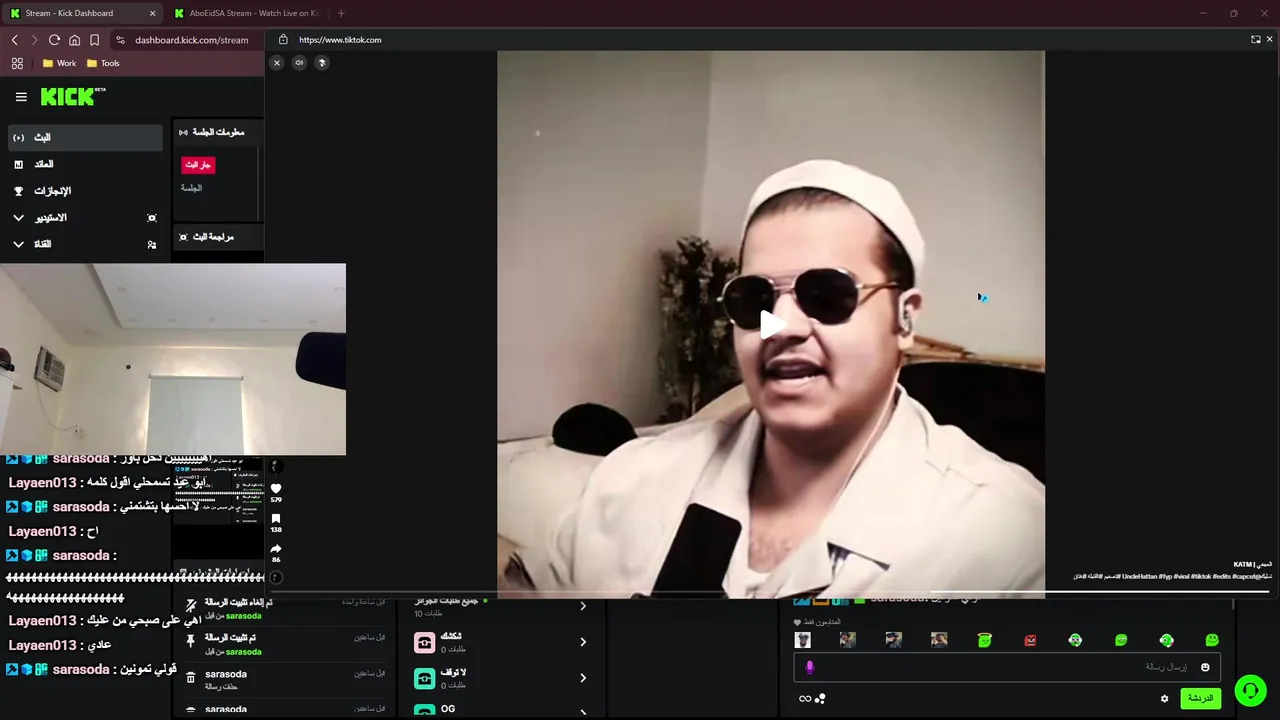
Task: Expand the شكشك reward row chevron
Action: coord(583,642)
